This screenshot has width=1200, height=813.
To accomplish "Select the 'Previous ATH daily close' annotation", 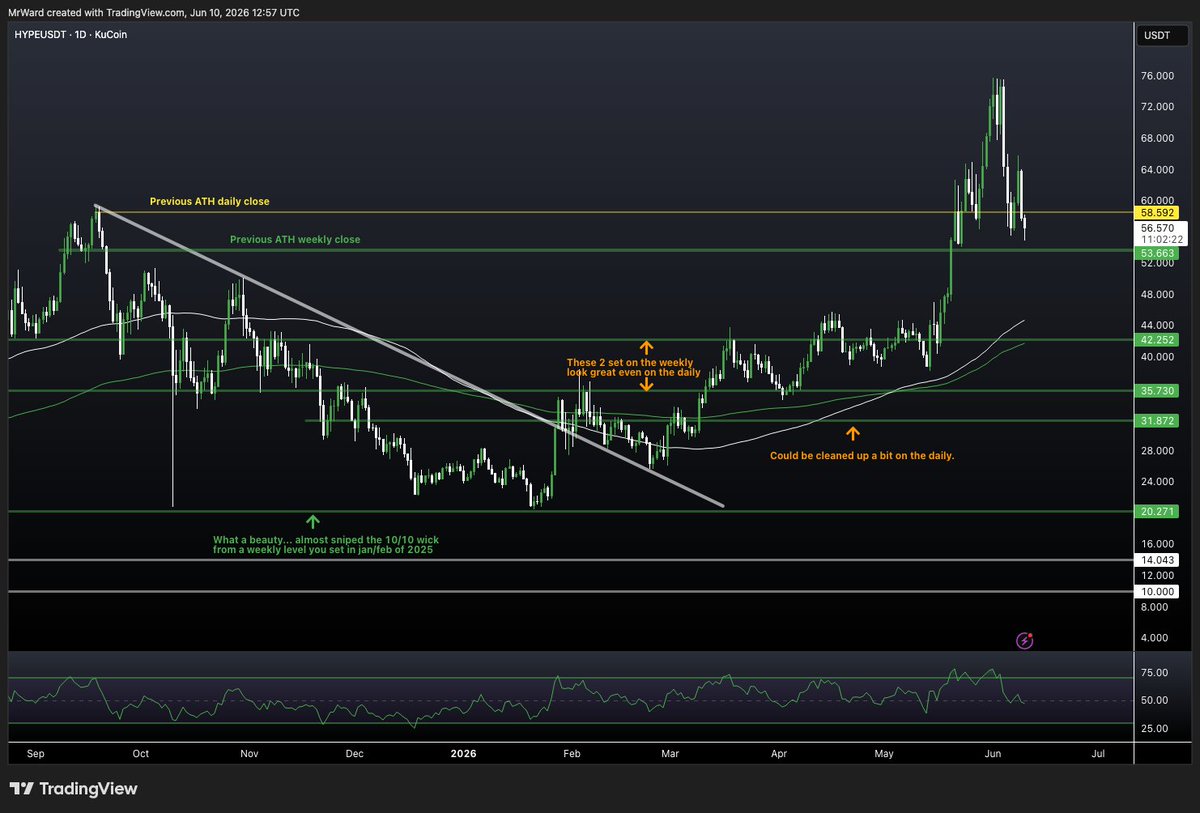I will click(x=209, y=201).
